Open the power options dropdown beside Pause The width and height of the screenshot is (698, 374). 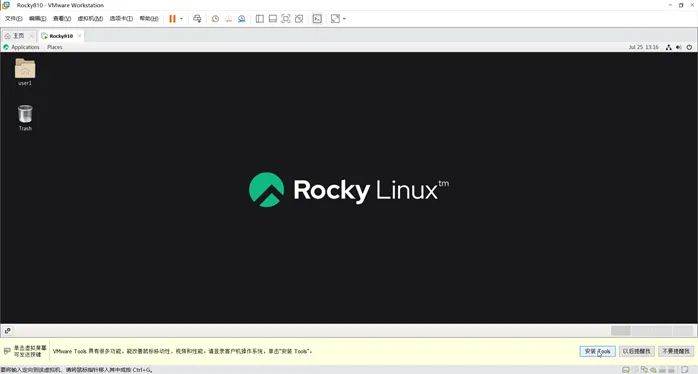[x=181, y=19]
